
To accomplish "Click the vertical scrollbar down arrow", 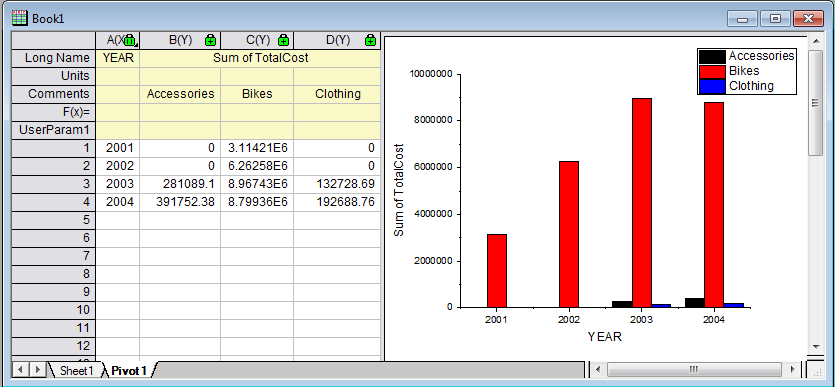I will (x=815, y=347).
